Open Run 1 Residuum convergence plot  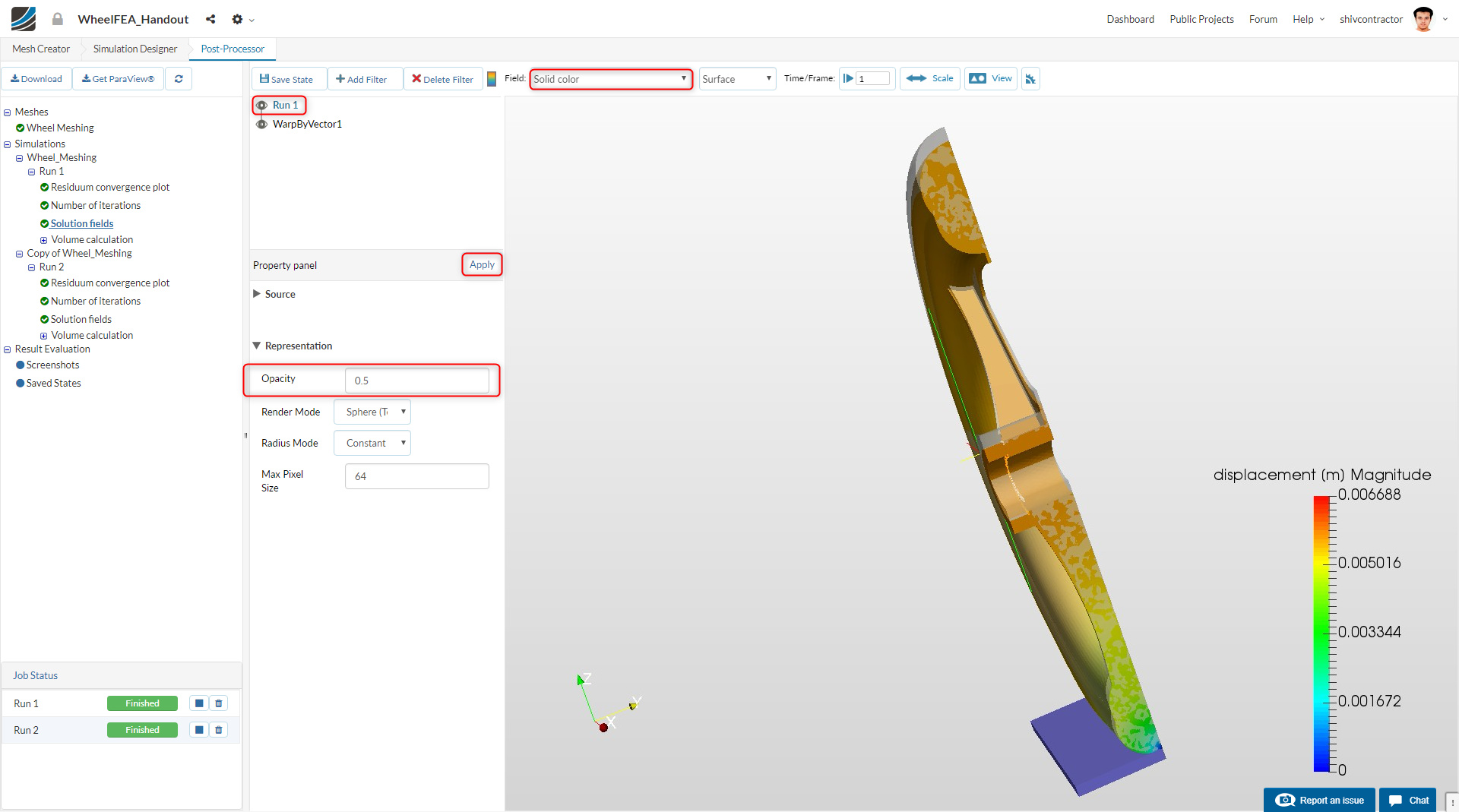110,188
